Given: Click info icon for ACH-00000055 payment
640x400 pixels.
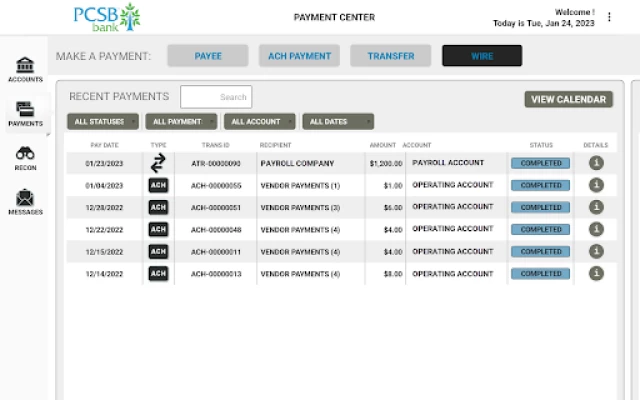Looking at the screenshot, I should click(x=596, y=185).
